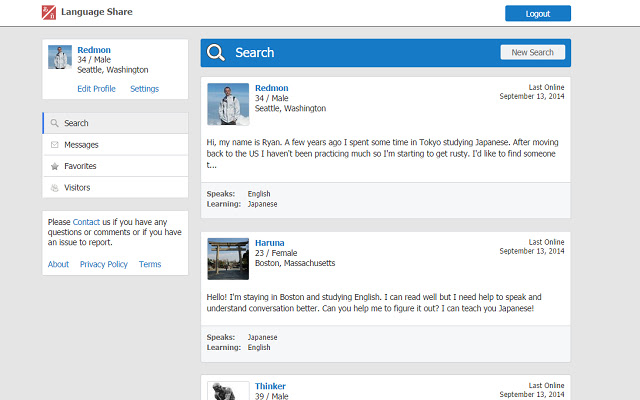Open Messages from the sidebar menu
The image size is (640, 400).
point(81,145)
